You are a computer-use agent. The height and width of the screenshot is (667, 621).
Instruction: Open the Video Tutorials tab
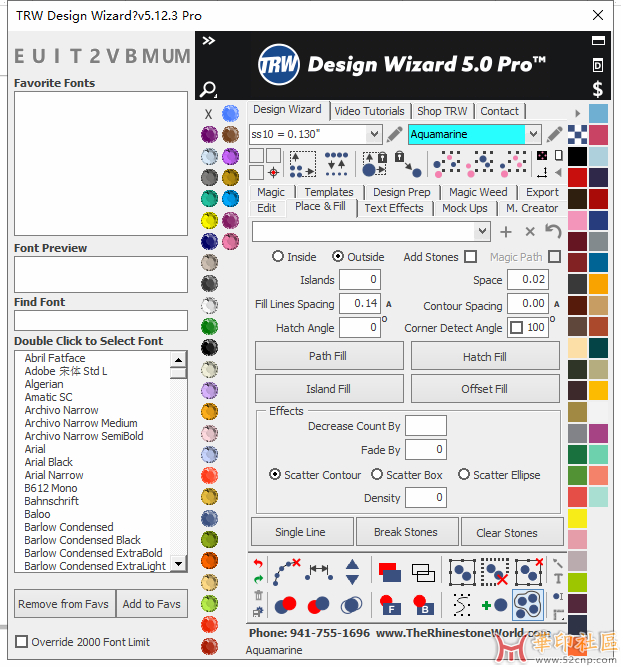[369, 111]
